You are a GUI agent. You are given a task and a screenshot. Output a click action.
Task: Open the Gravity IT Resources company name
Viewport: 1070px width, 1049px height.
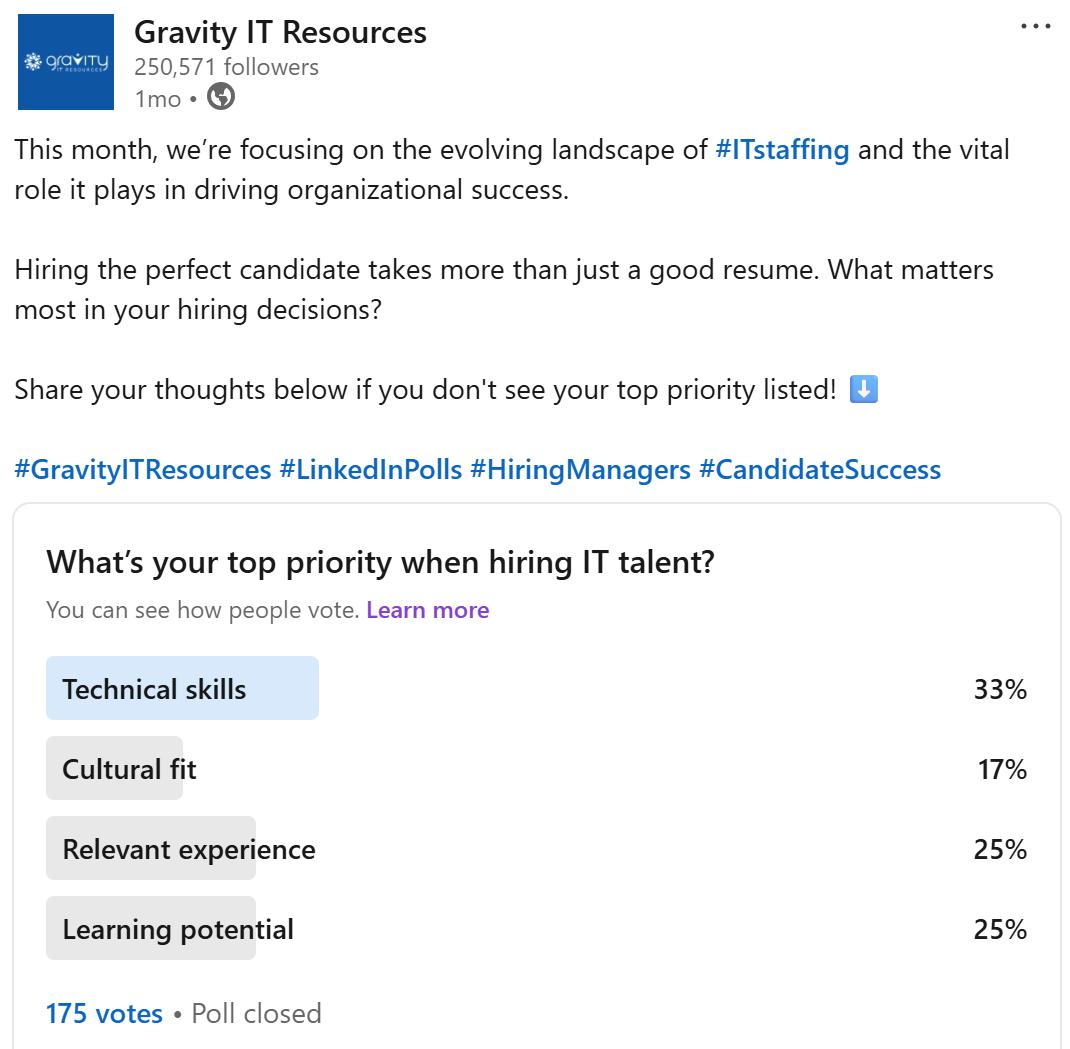click(280, 32)
